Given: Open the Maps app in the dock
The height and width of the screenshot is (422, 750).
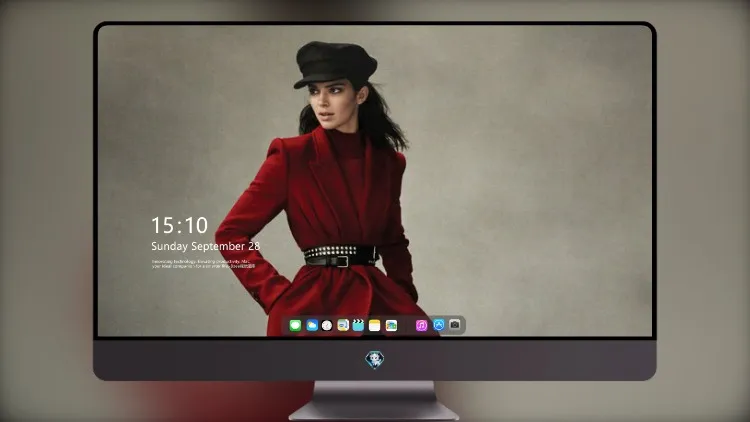Looking at the screenshot, I should coord(343,325).
